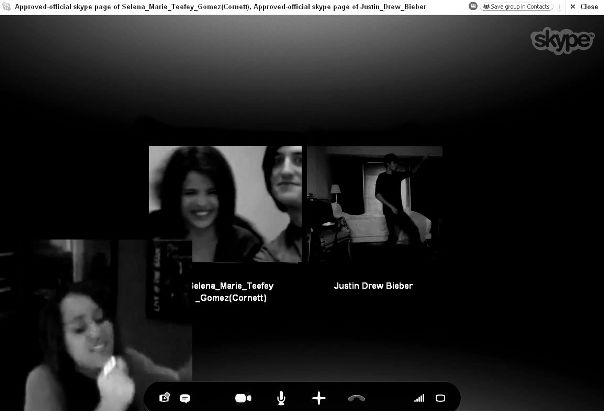
Task: Close the call window via Close button
Action: click(584, 7)
